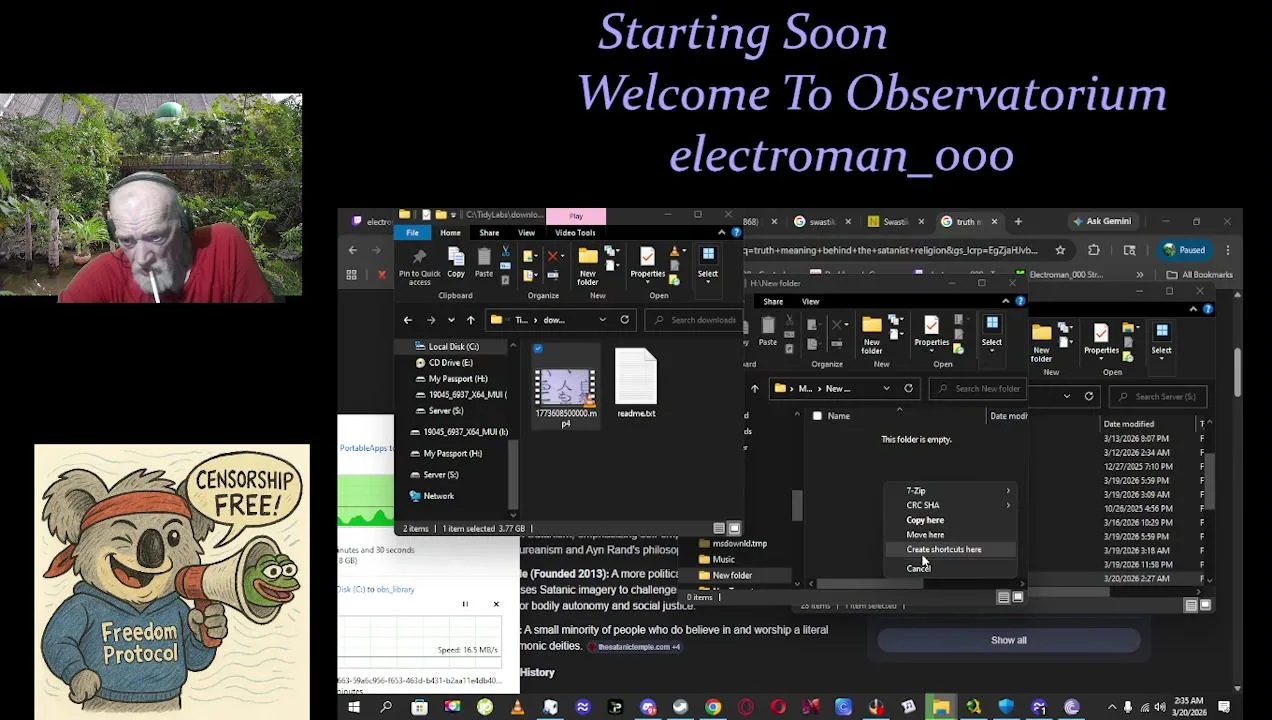The image size is (1272, 720).
Task: Click New folder icon in H:\New folder window
Action: click(872, 334)
